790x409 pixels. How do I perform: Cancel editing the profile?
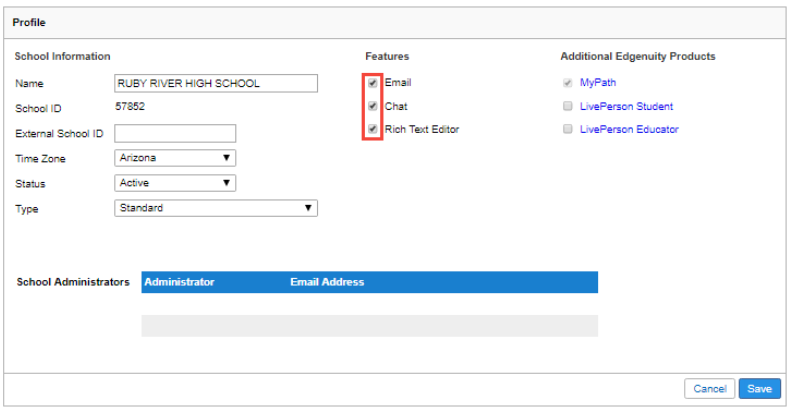(709, 389)
